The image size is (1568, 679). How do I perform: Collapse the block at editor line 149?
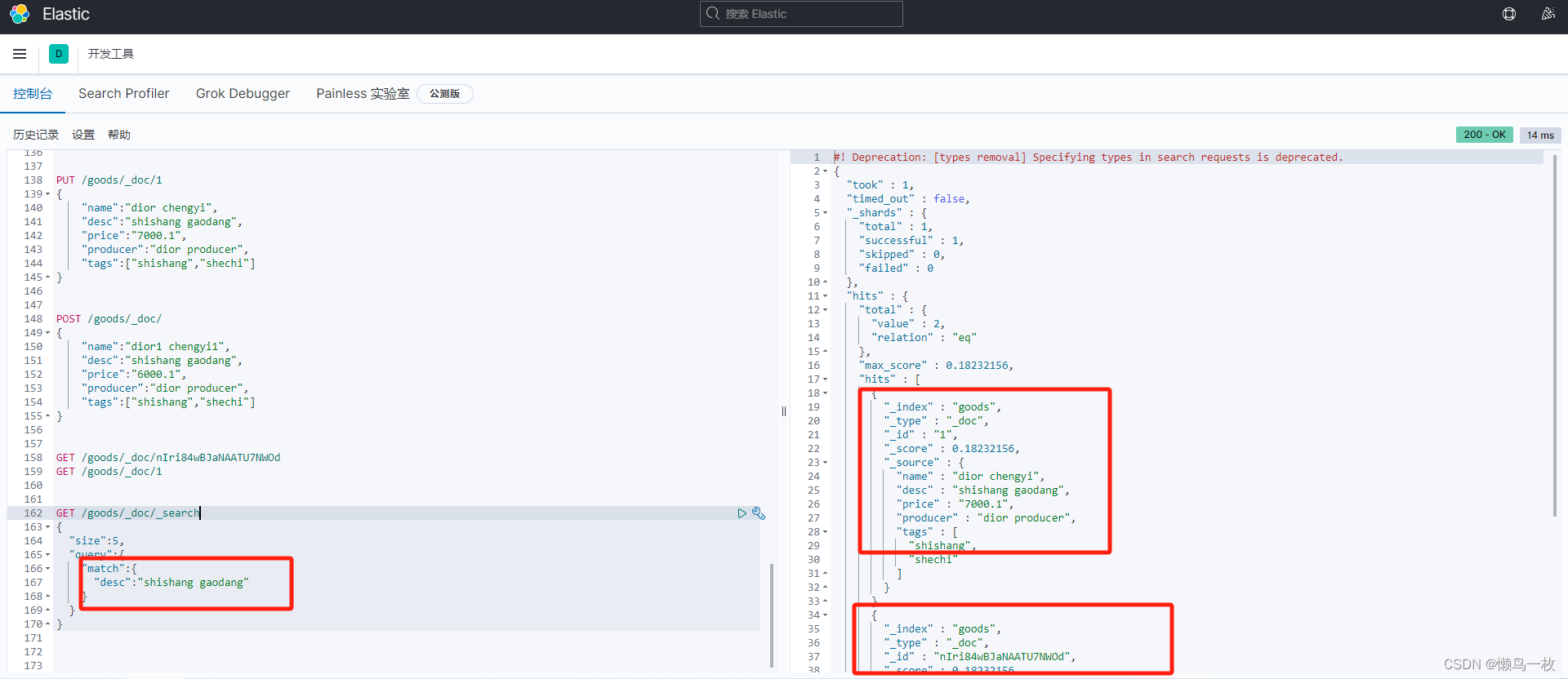tap(48, 333)
